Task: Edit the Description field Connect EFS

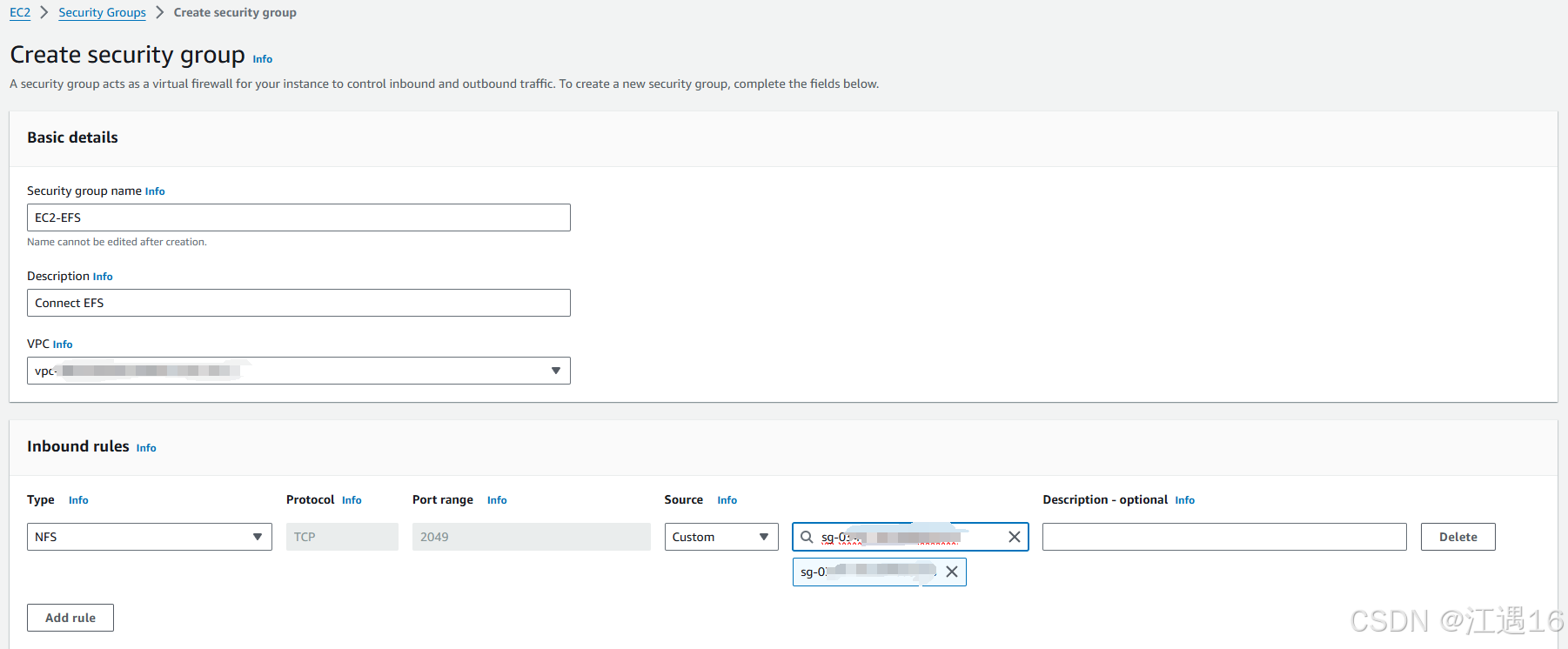Action: [298, 303]
